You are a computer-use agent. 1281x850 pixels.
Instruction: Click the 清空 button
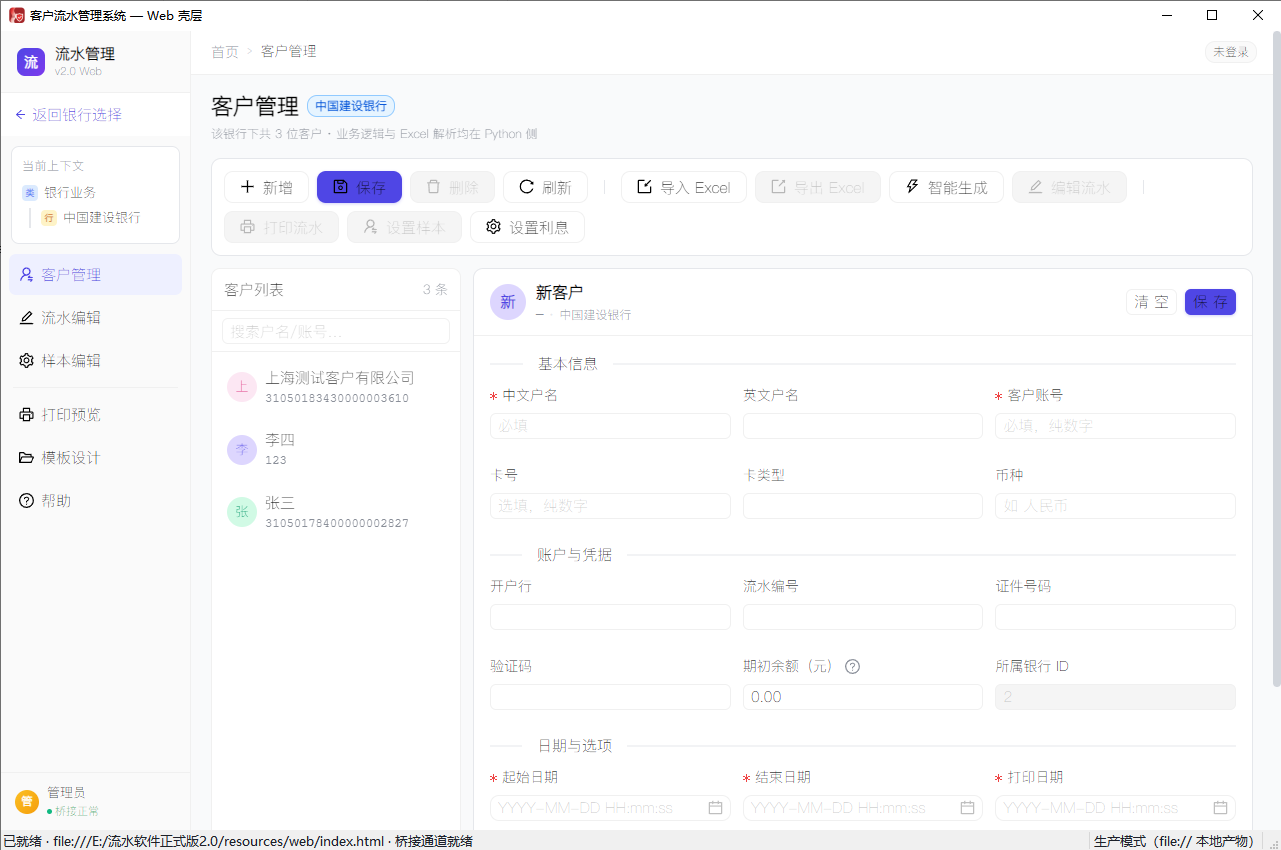point(1151,302)
